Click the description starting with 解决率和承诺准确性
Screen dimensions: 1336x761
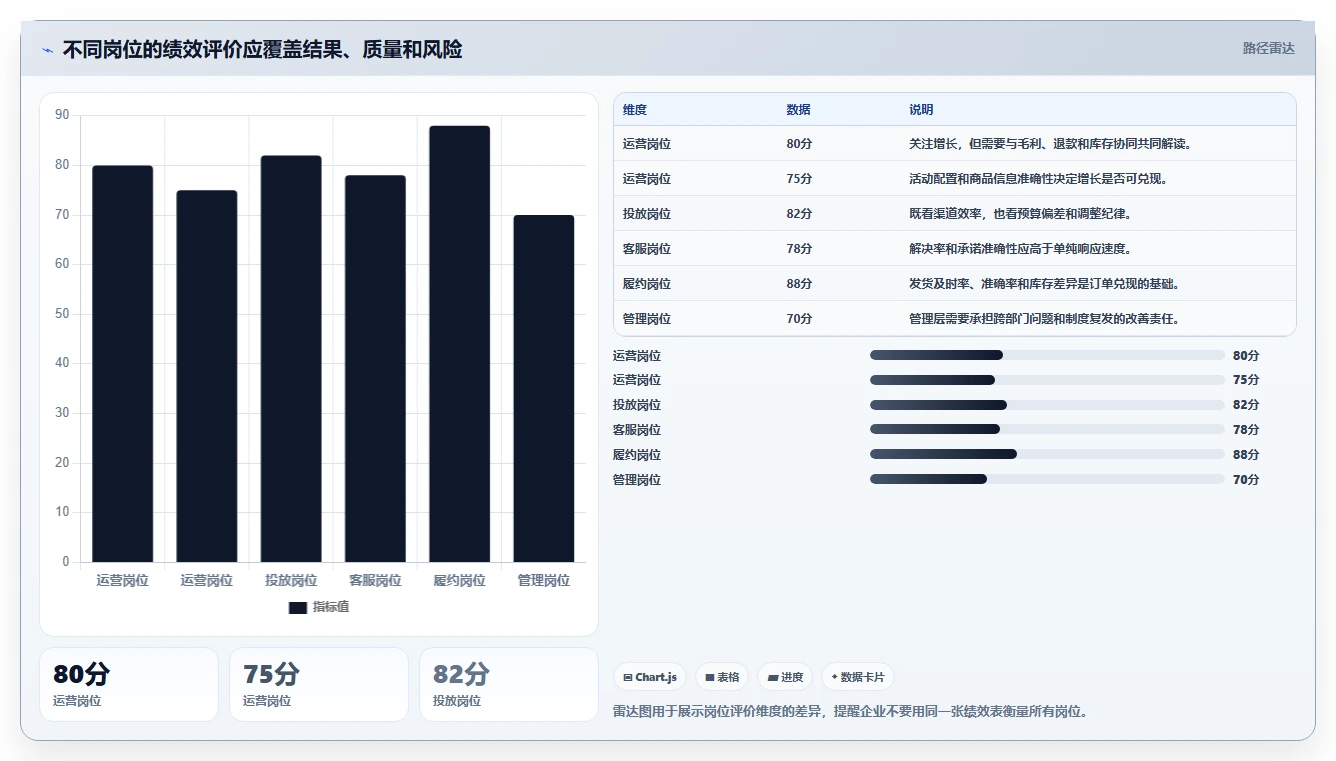coord(1020,249)
